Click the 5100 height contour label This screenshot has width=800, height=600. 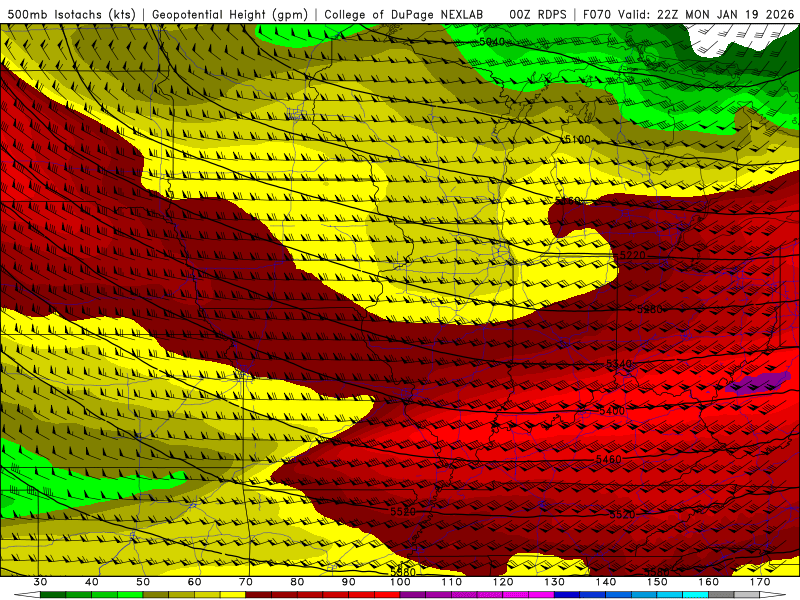click(x=578, y=139)
